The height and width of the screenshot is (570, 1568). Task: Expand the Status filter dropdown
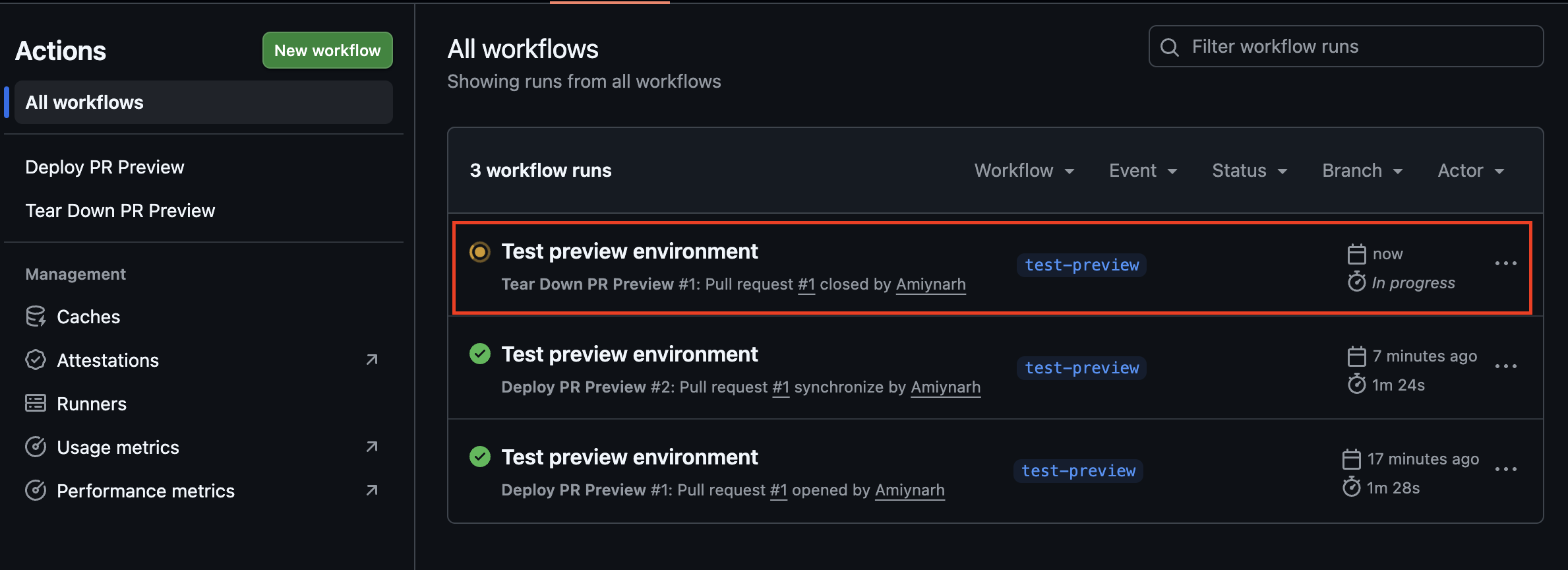(1250, 170)
